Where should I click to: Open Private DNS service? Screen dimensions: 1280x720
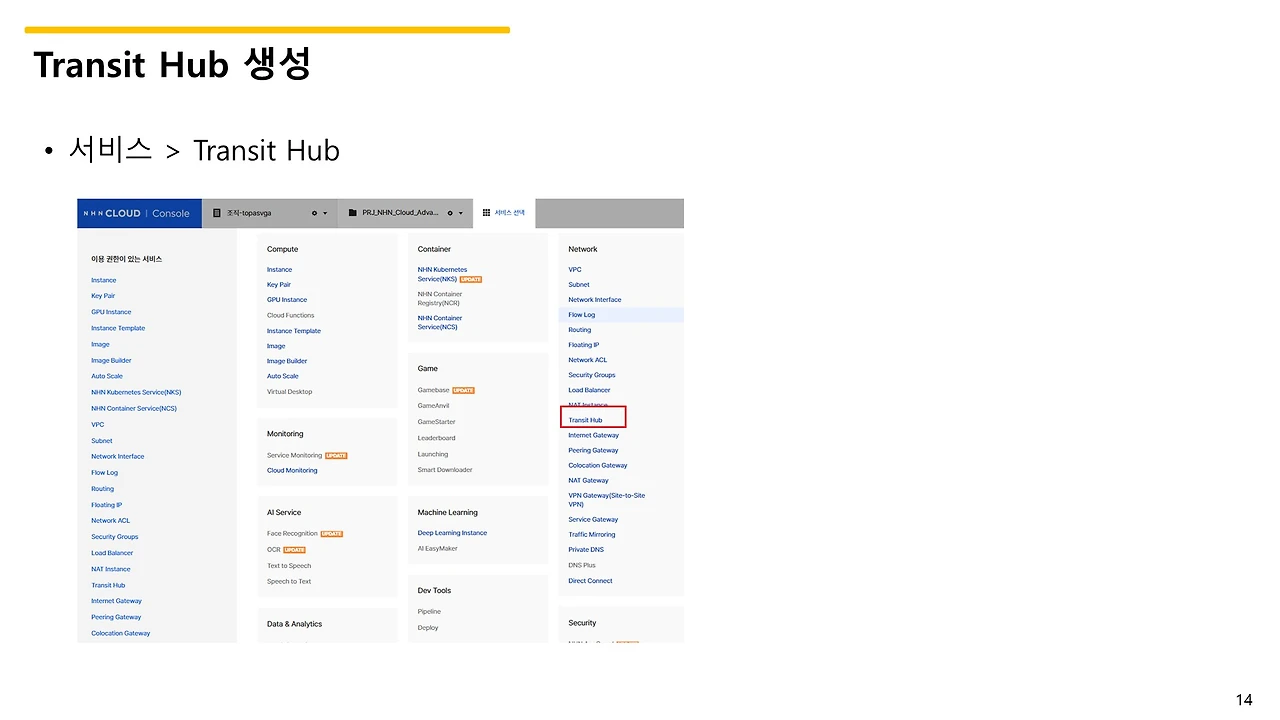[x=586, y=550]
